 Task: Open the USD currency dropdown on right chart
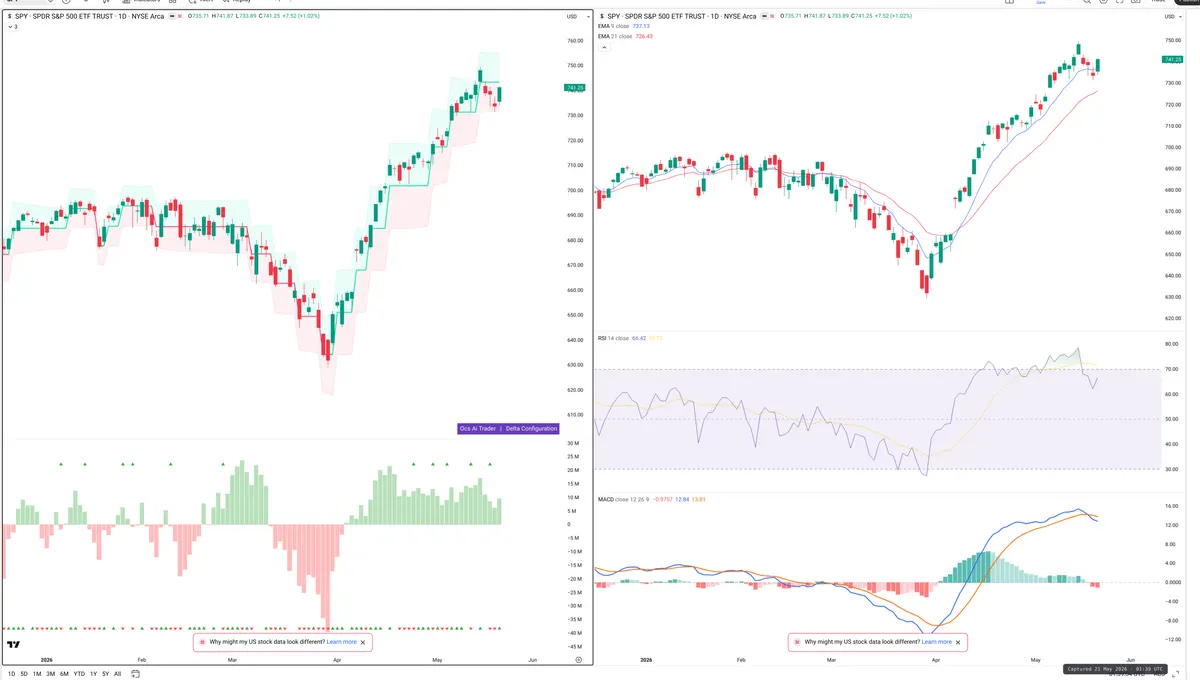[x=1171, y=17]
